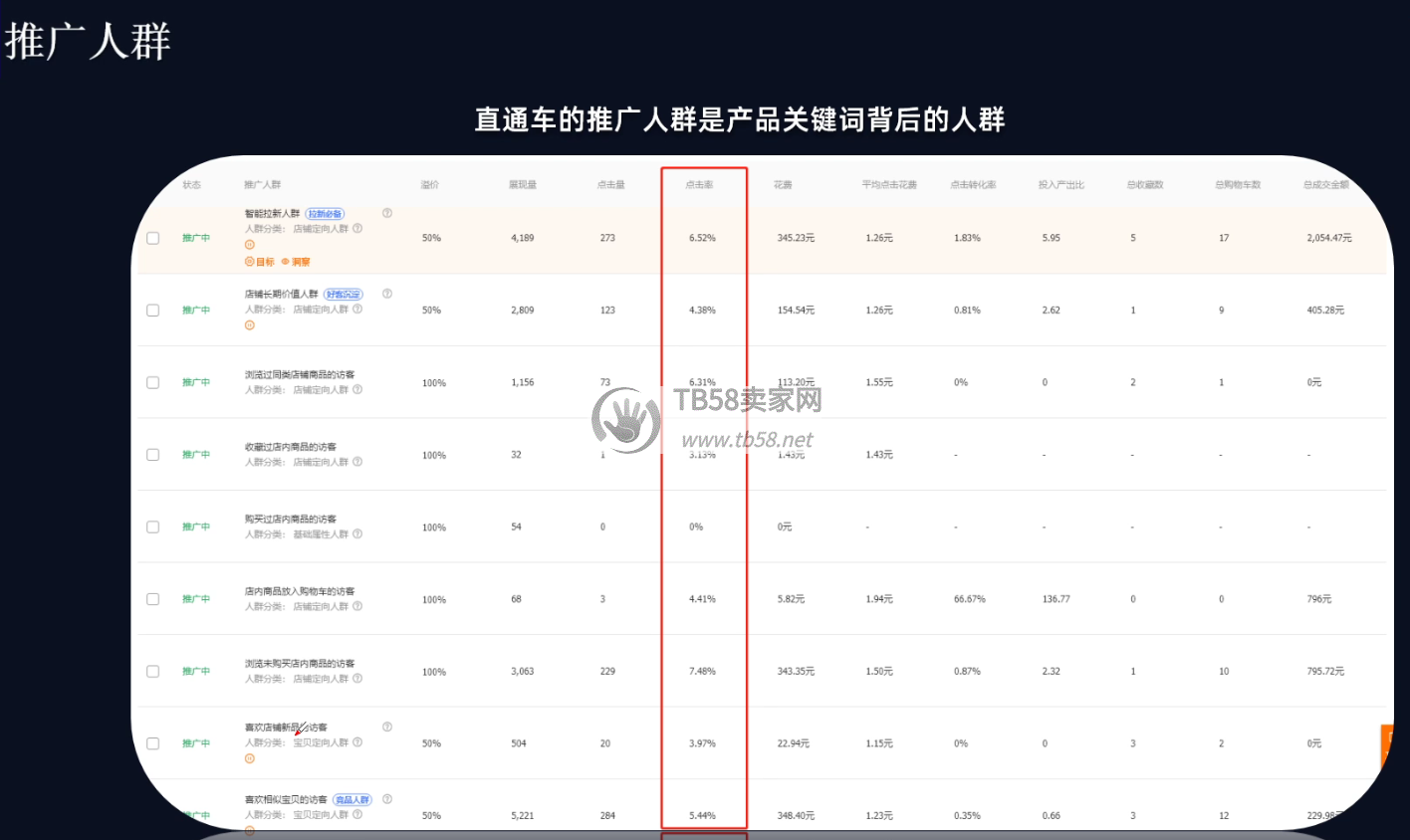Open help icon right of 拉新必备 tag
Screen dimensions: 1410x840
[x=387, y=213]
